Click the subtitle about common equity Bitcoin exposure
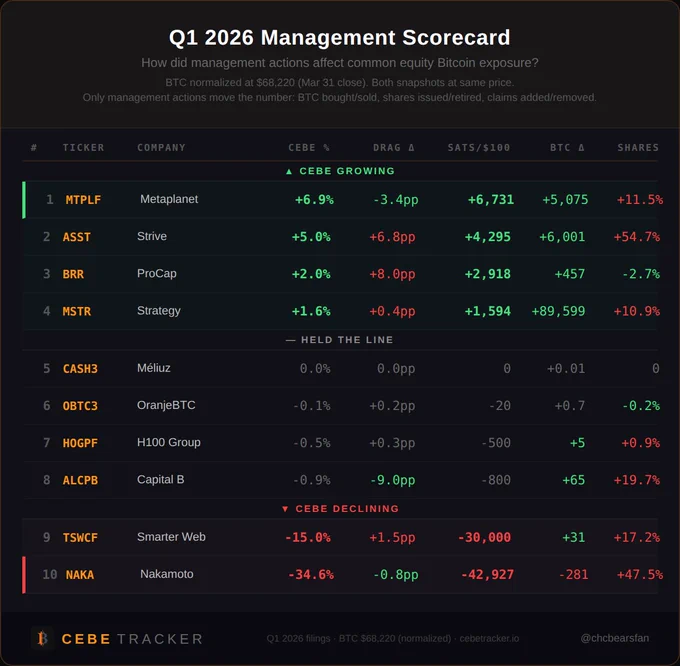The height and width of the screenshot is (666, 680). (340, 62)
